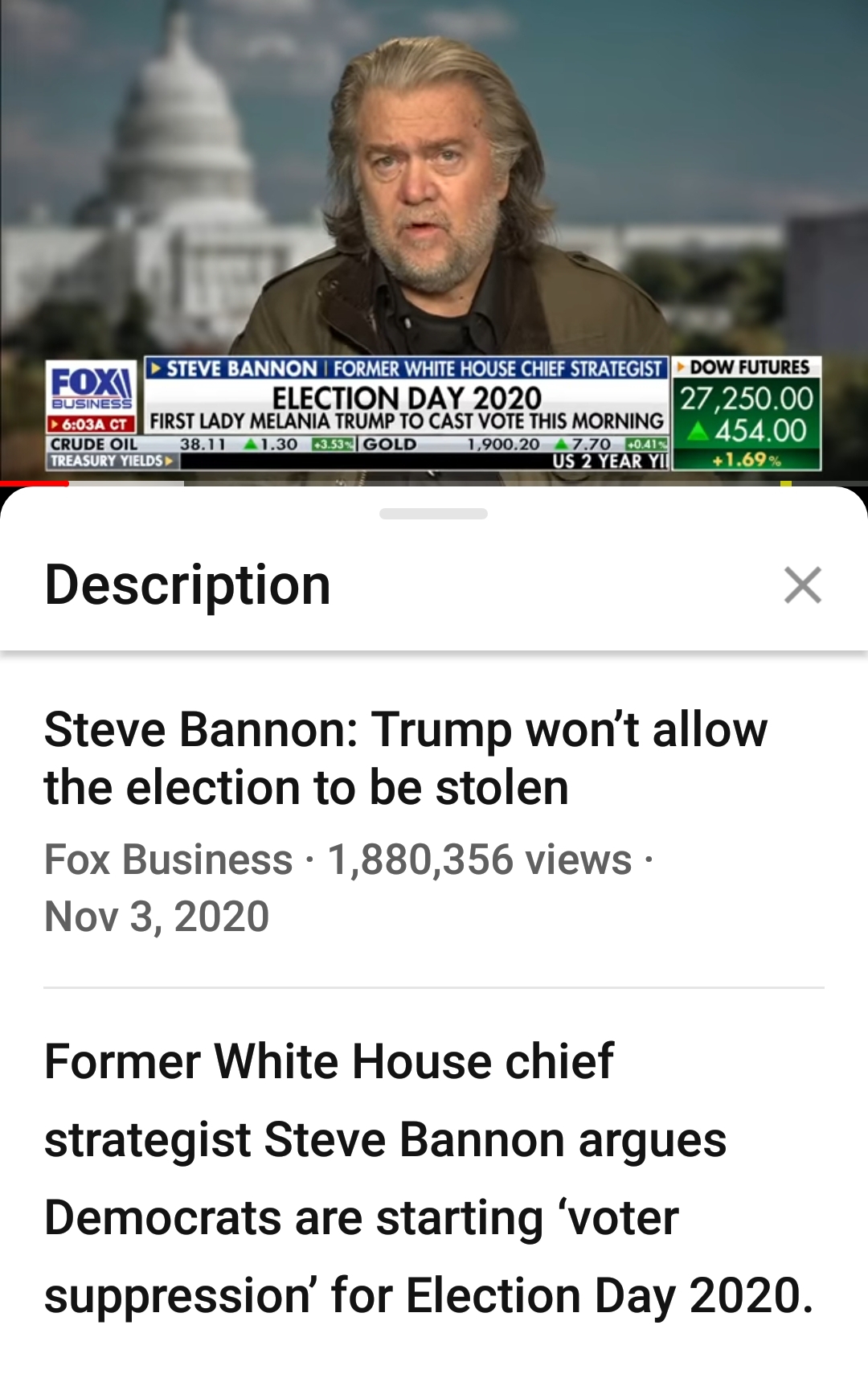The width and height of the screenshot is (868, 1399).
Task: Tap the 6:03A CT time badge
Action: pos(91,424)
